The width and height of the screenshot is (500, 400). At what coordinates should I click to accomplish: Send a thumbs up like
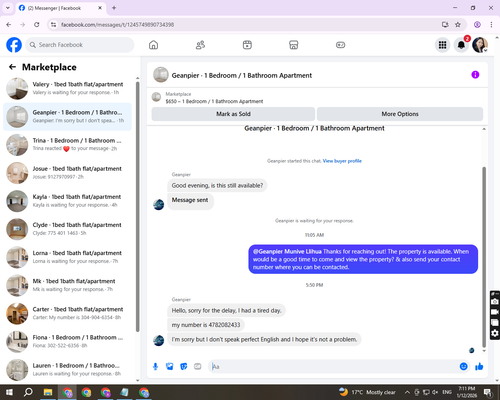coord(479,367)
